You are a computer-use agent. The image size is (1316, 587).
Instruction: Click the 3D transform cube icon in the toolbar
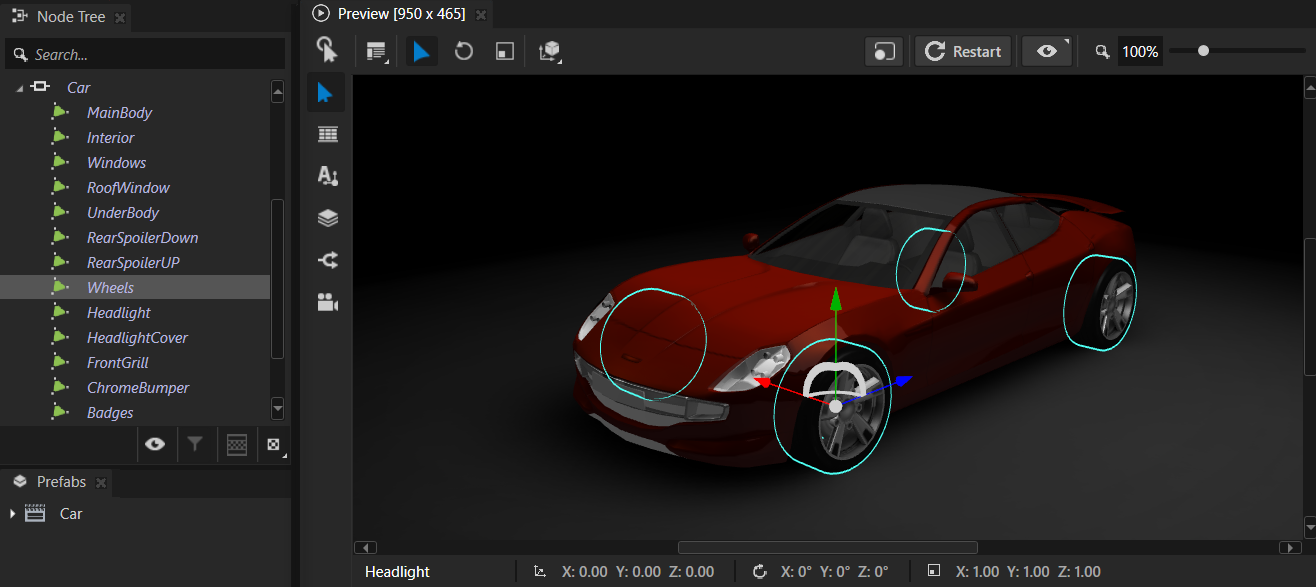click(x=549, y=50)
